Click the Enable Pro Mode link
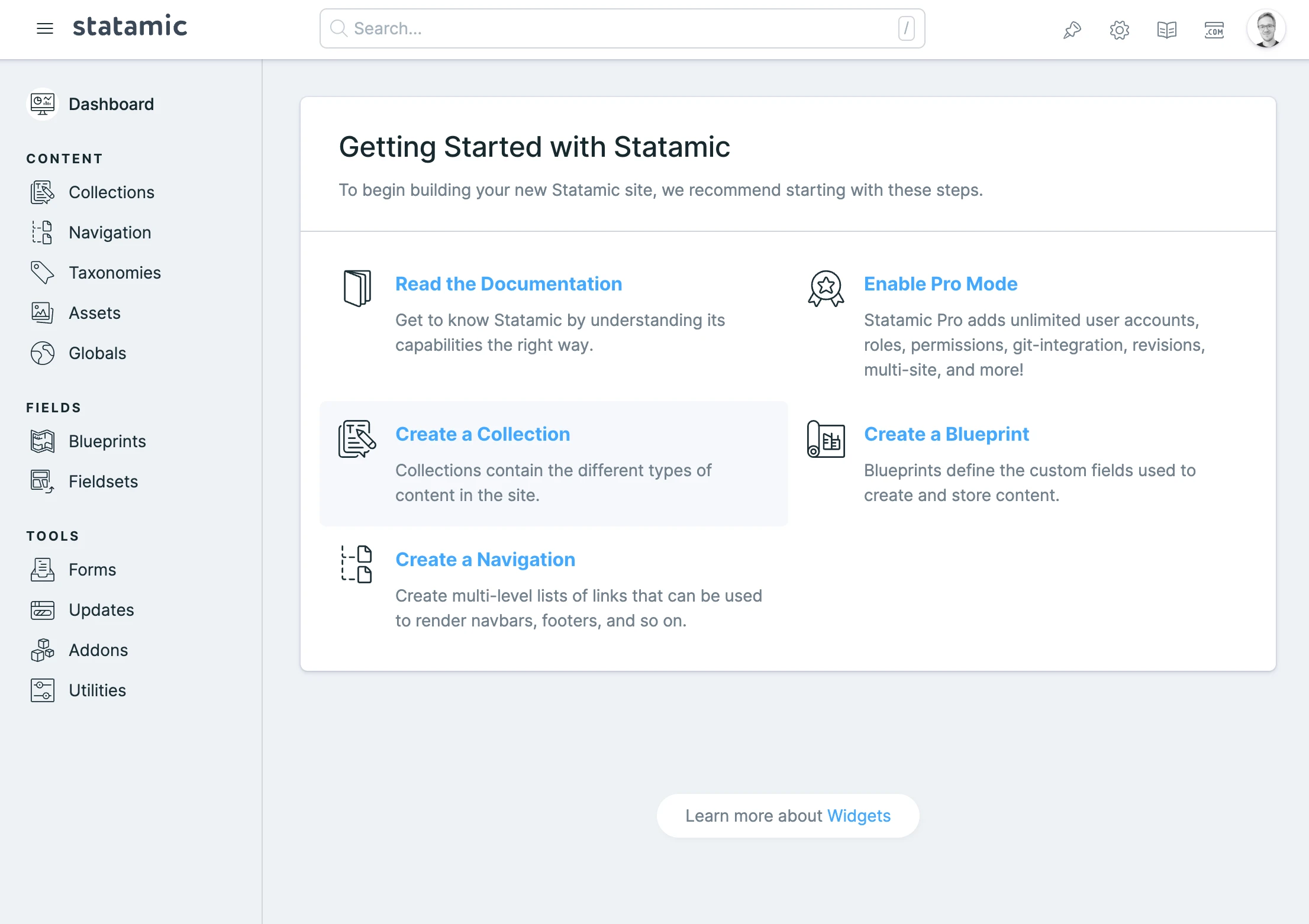The height and width of the screenshot is (924, 1309). [x=940, y=284]
